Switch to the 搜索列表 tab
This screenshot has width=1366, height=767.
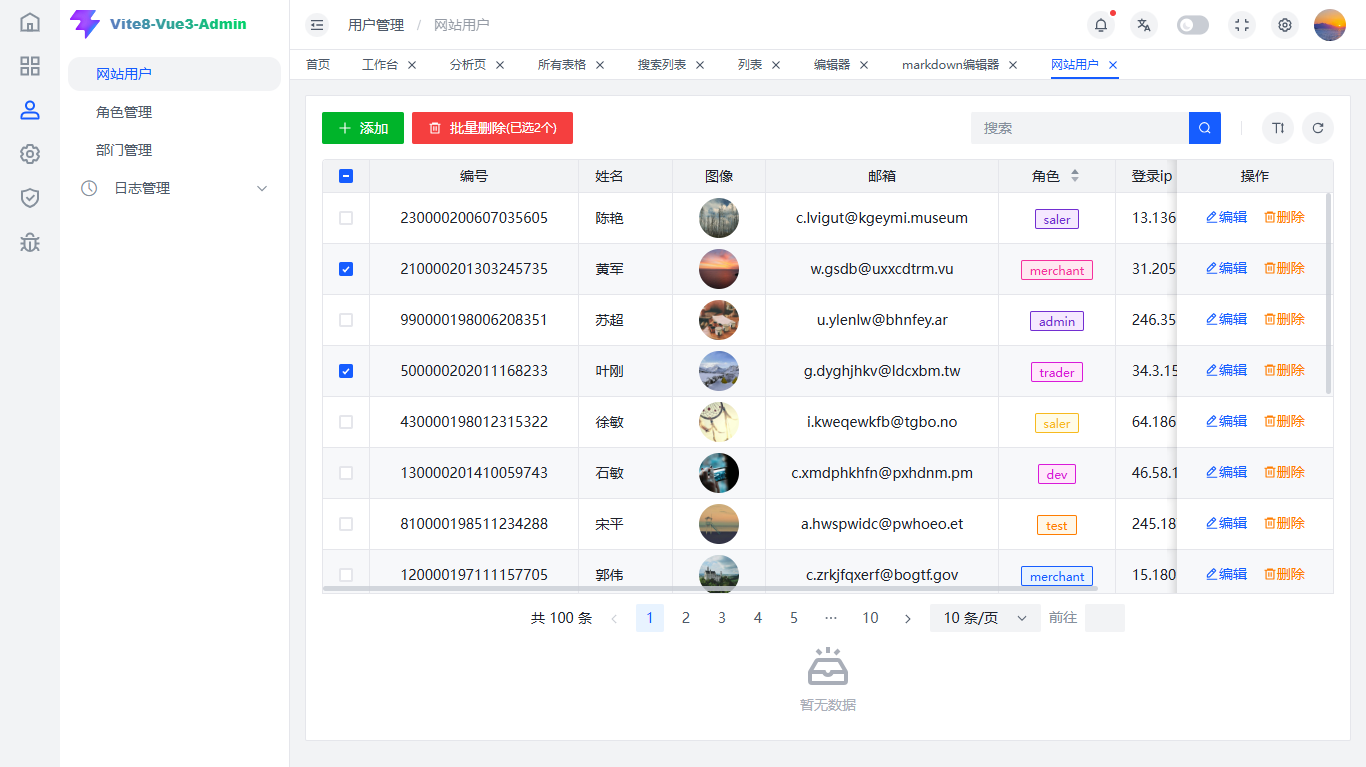662,65
